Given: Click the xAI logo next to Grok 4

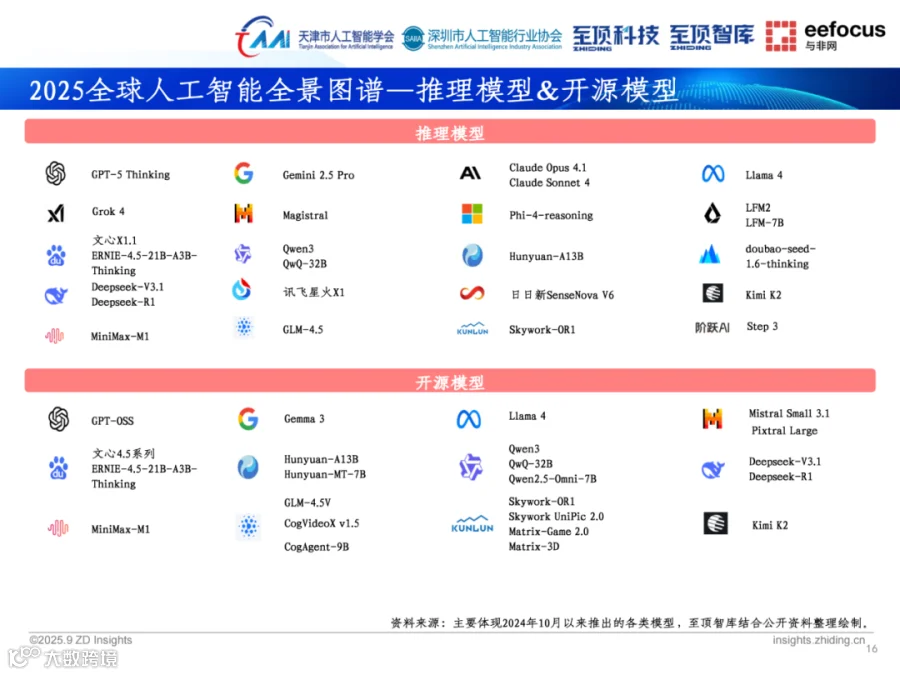Looking at the screenshot, I should tap(56, 214).
